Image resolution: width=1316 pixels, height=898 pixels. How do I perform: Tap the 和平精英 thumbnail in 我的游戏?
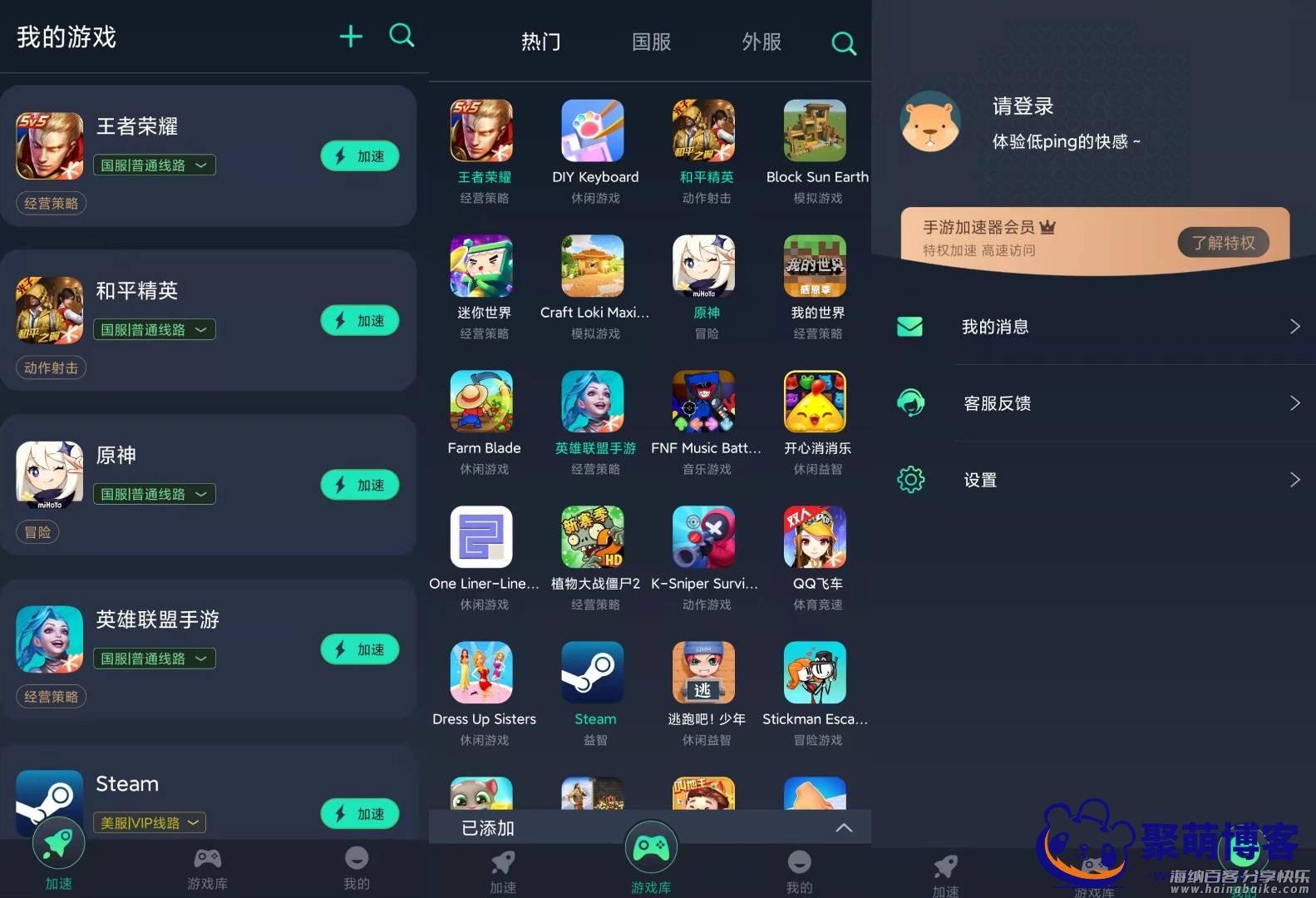coord(50,311)
